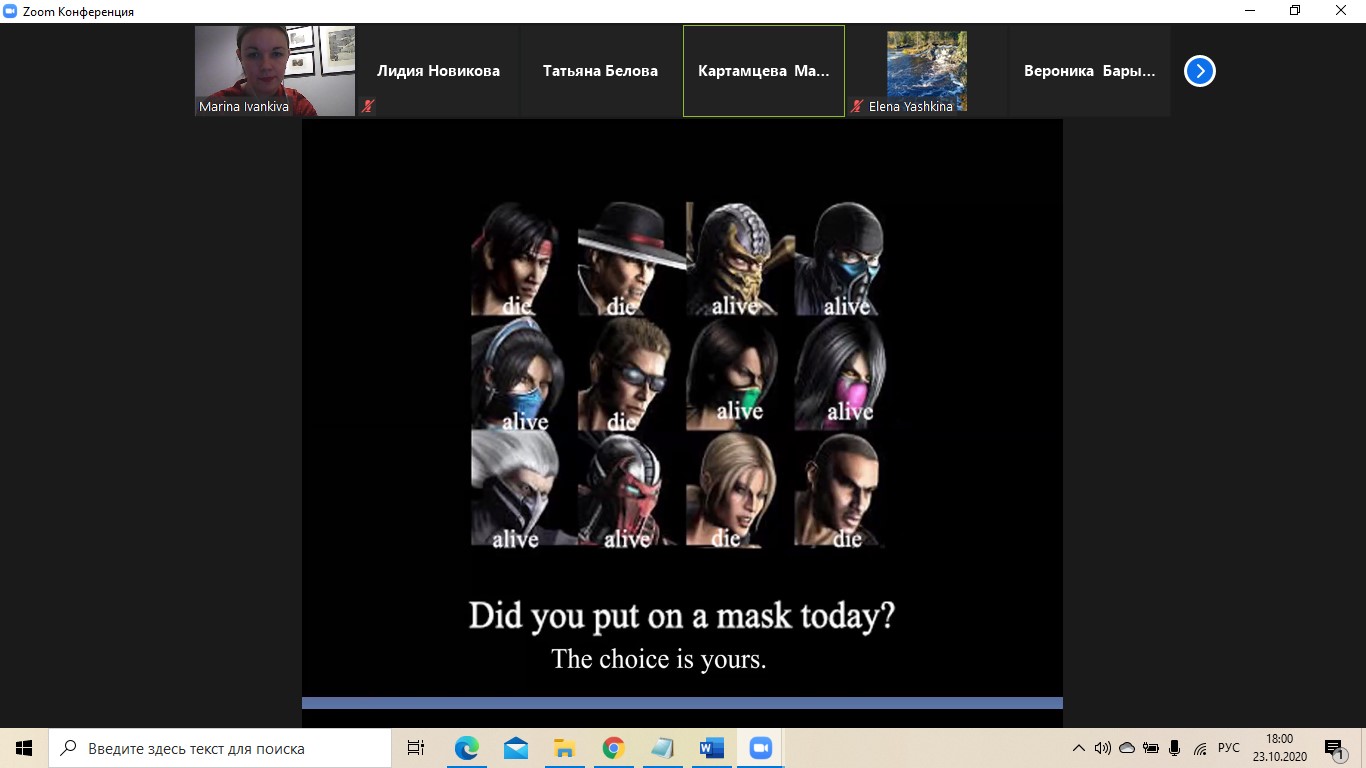The height and width of the screenshot is (768, 1366).
Task: Click the Zoom logo in title bar
Action: pos(11,11)
